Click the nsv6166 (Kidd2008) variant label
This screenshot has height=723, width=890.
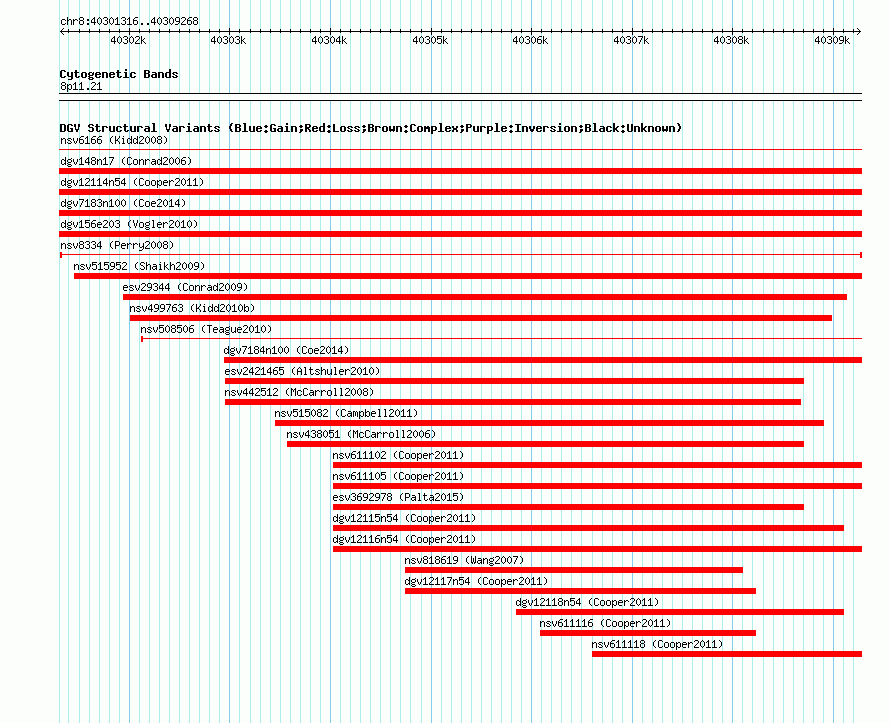coord(114,140)
